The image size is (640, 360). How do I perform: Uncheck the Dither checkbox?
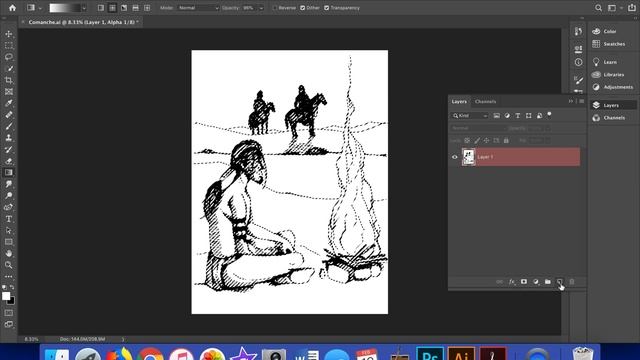[302, 8]
